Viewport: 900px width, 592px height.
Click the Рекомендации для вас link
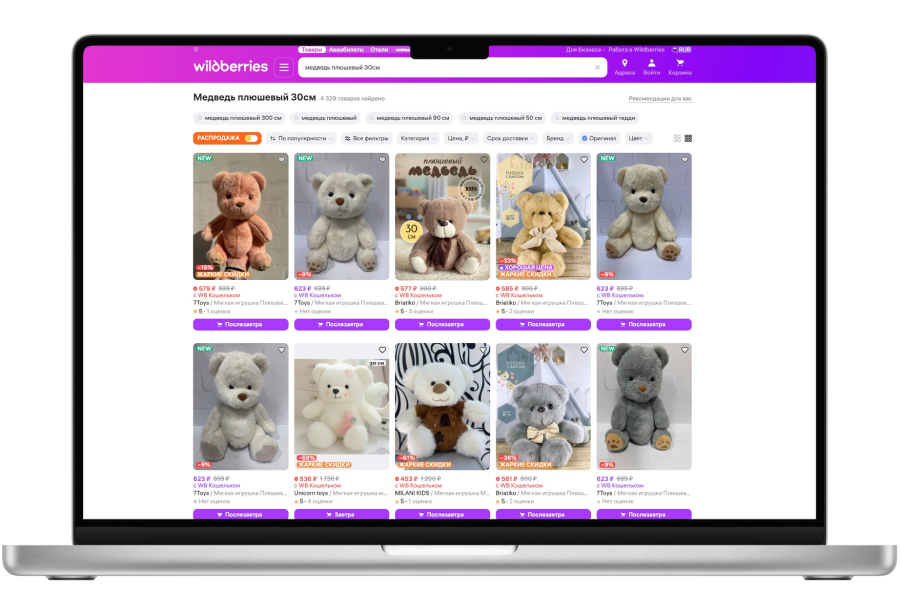[660, 99]
